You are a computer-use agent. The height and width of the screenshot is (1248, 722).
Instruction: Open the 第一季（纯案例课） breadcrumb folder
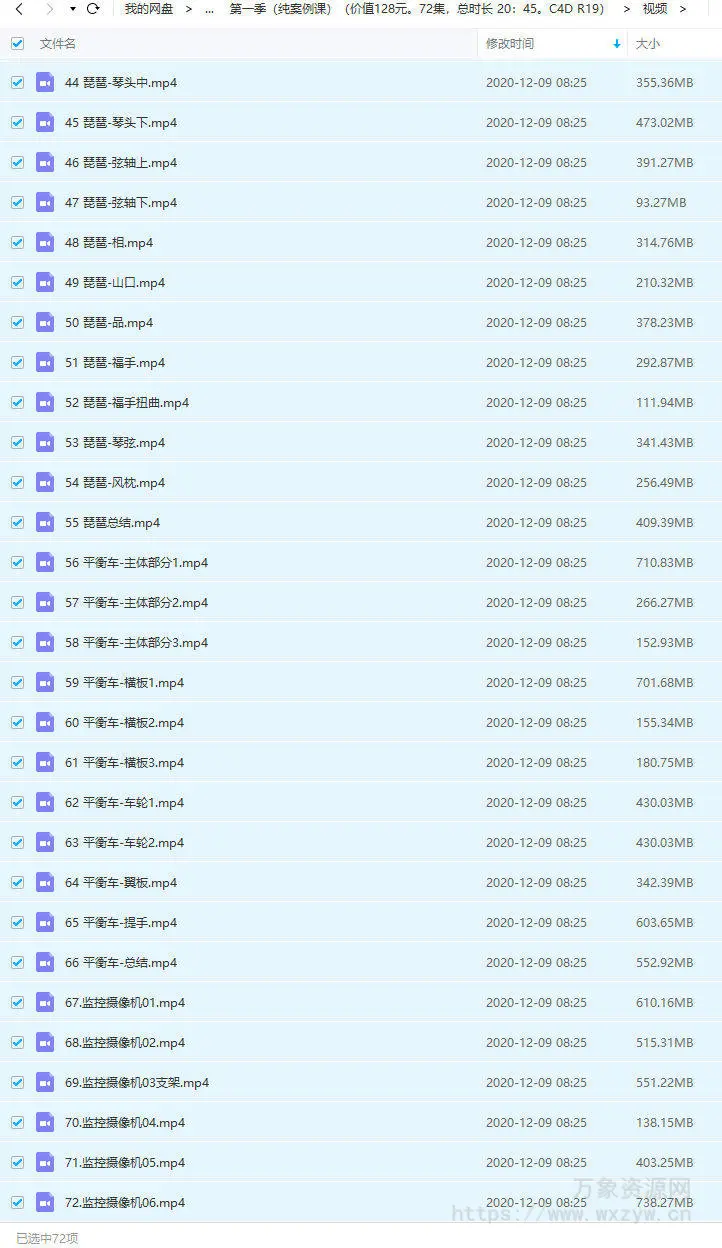tap(416, 9)
